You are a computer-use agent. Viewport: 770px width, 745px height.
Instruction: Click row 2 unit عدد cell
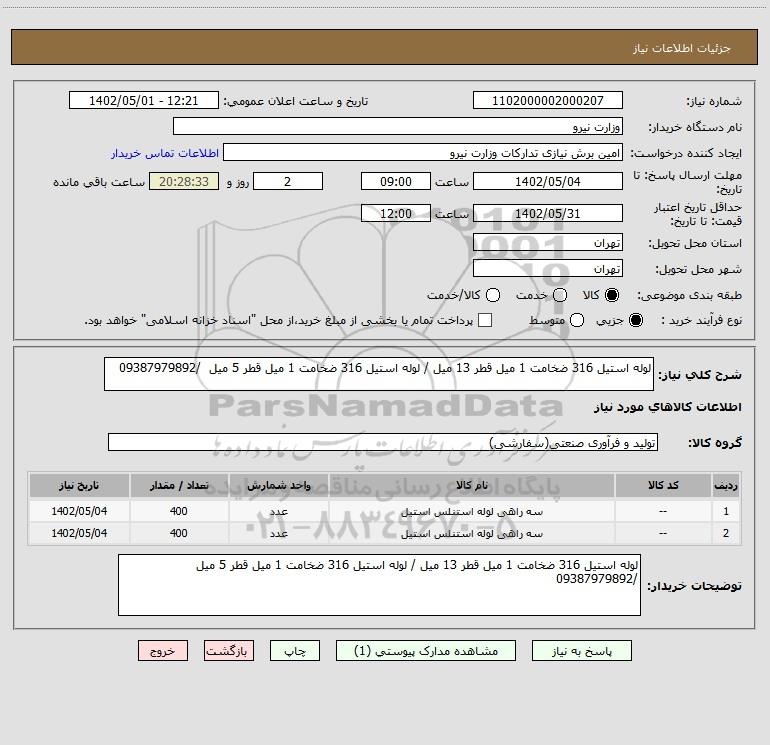coord(278,533)
